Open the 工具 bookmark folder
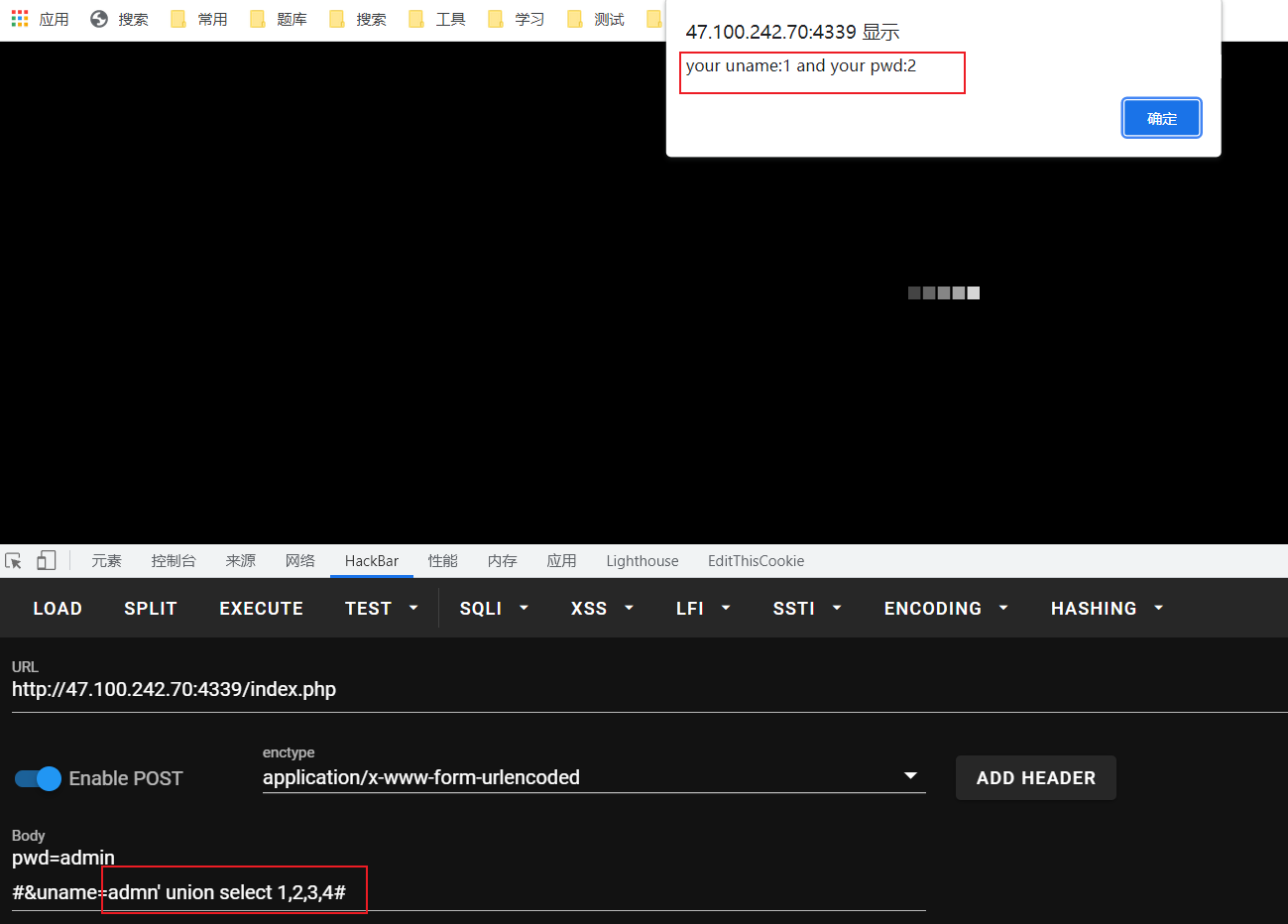This screenshot has height=924, width=1288. click(437, 19)
